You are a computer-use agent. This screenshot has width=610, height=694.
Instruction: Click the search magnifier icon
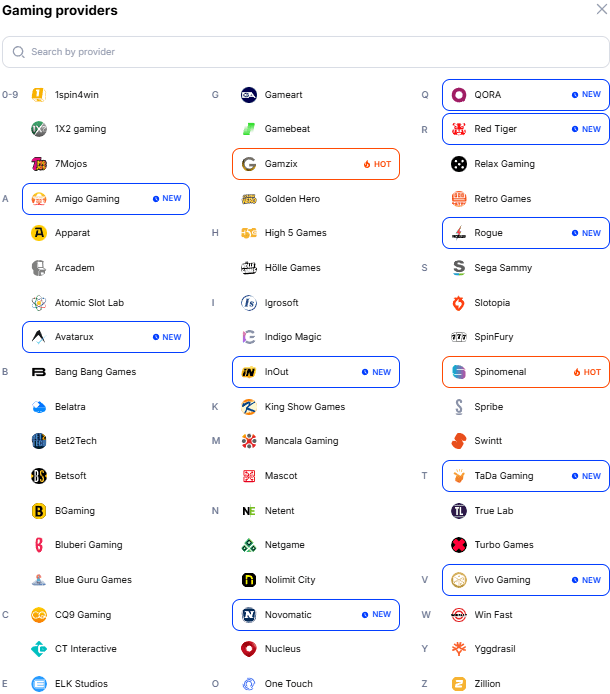point(19,52)
